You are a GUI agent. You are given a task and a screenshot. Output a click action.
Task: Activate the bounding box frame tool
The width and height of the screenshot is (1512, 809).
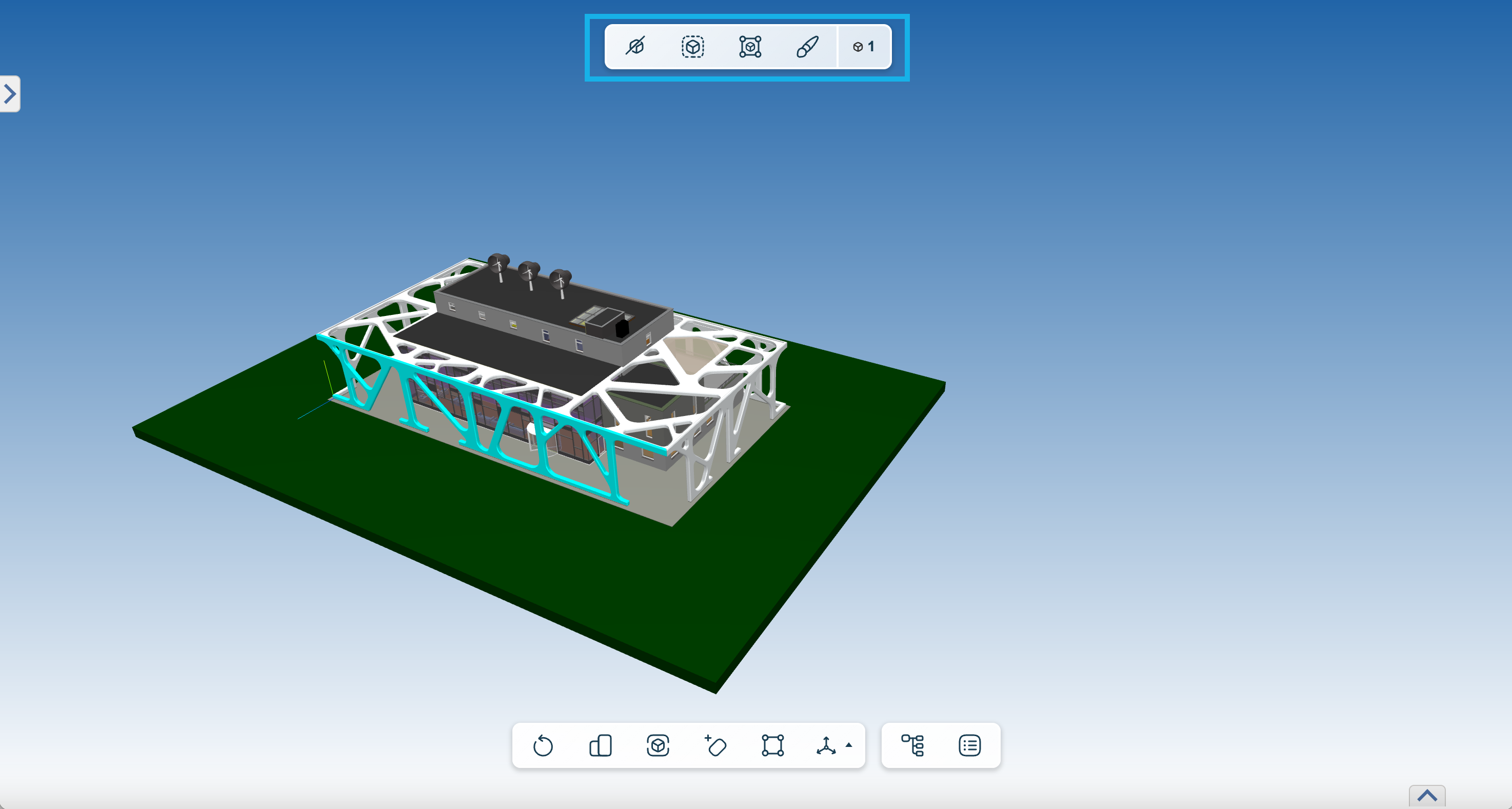(773, 745)
